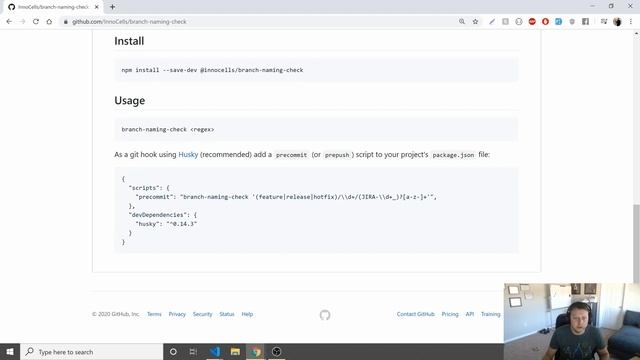Screen dimensions: 640x360
Task: Click the "devDependencies" line in code
Action: point(163,215)
